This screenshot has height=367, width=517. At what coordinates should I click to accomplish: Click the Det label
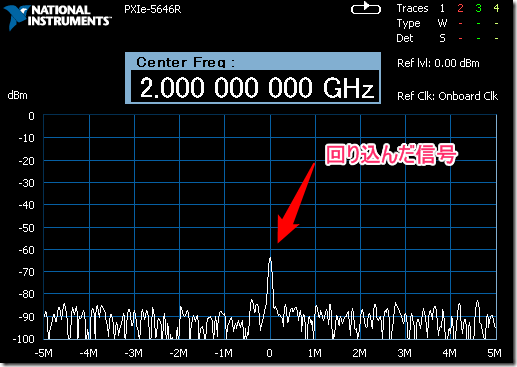[405, 38]
